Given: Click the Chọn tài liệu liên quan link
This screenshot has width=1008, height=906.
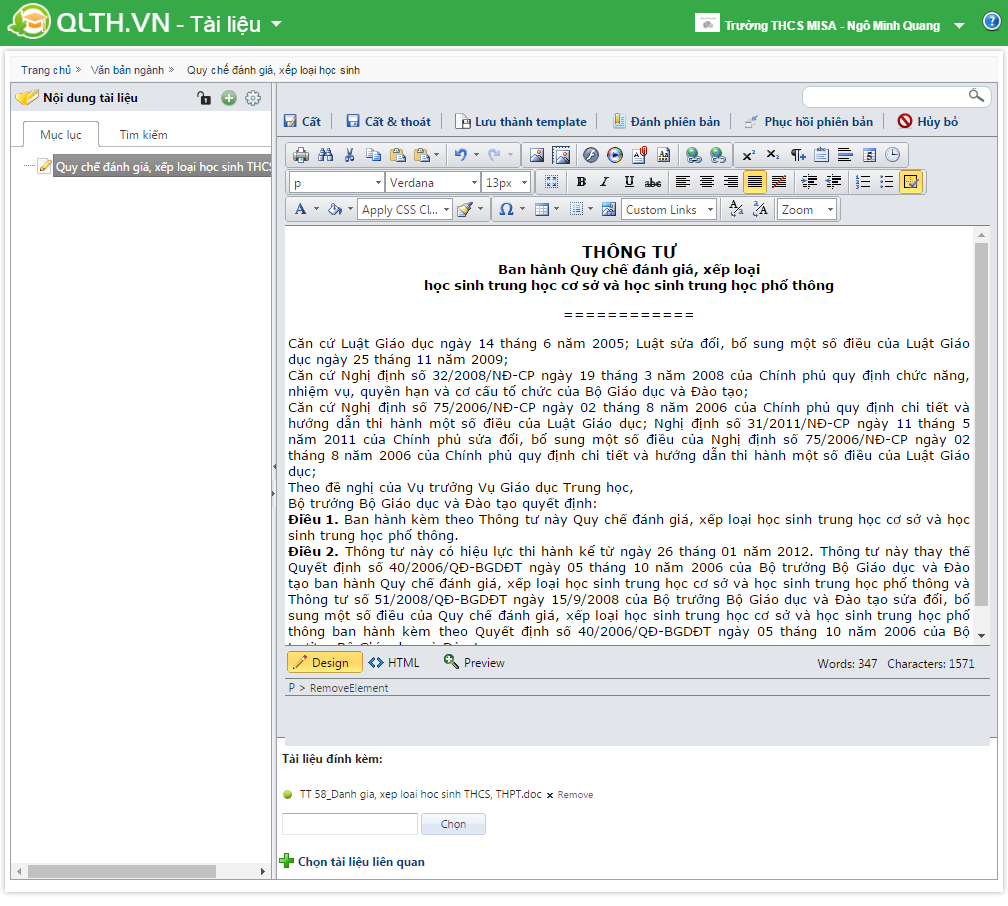Looking at the screenshot, I should pyautogui.click(x=353, y=862).
